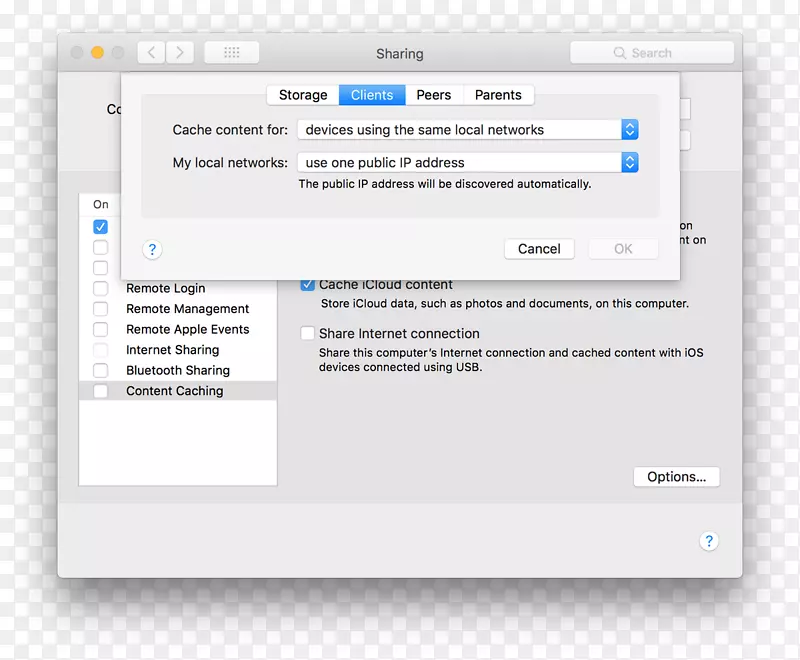The image size is (800, 660).
Task: Switch to the Storage tab
Action: tap(303, 95)
